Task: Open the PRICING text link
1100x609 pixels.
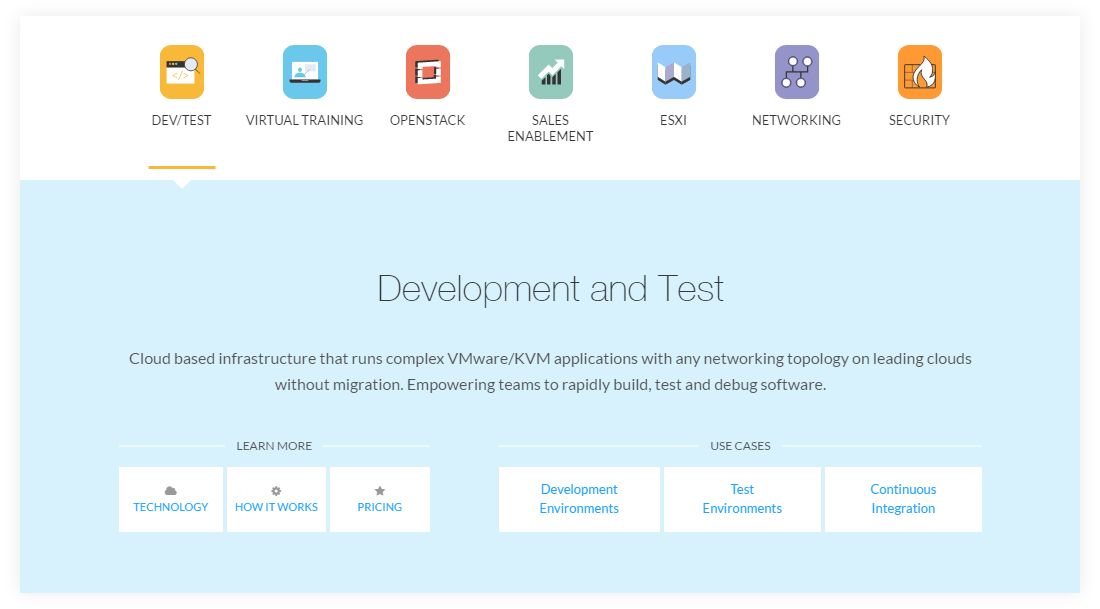Action: pyautogui.click(x=380, y=507)
